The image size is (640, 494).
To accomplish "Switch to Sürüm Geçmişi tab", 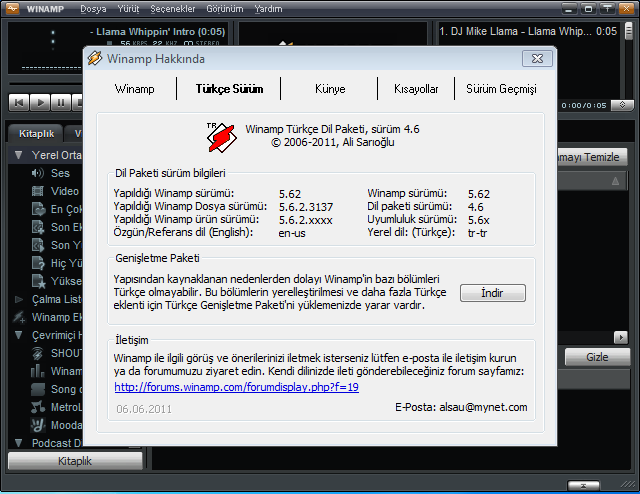I will point(501,89).
